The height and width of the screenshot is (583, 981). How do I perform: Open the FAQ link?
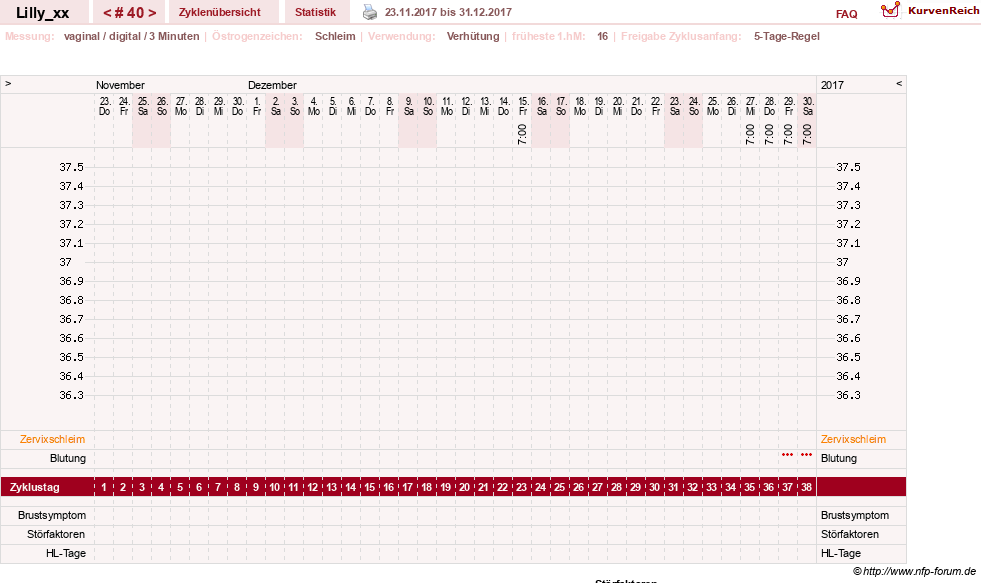[x=846, y=14]
